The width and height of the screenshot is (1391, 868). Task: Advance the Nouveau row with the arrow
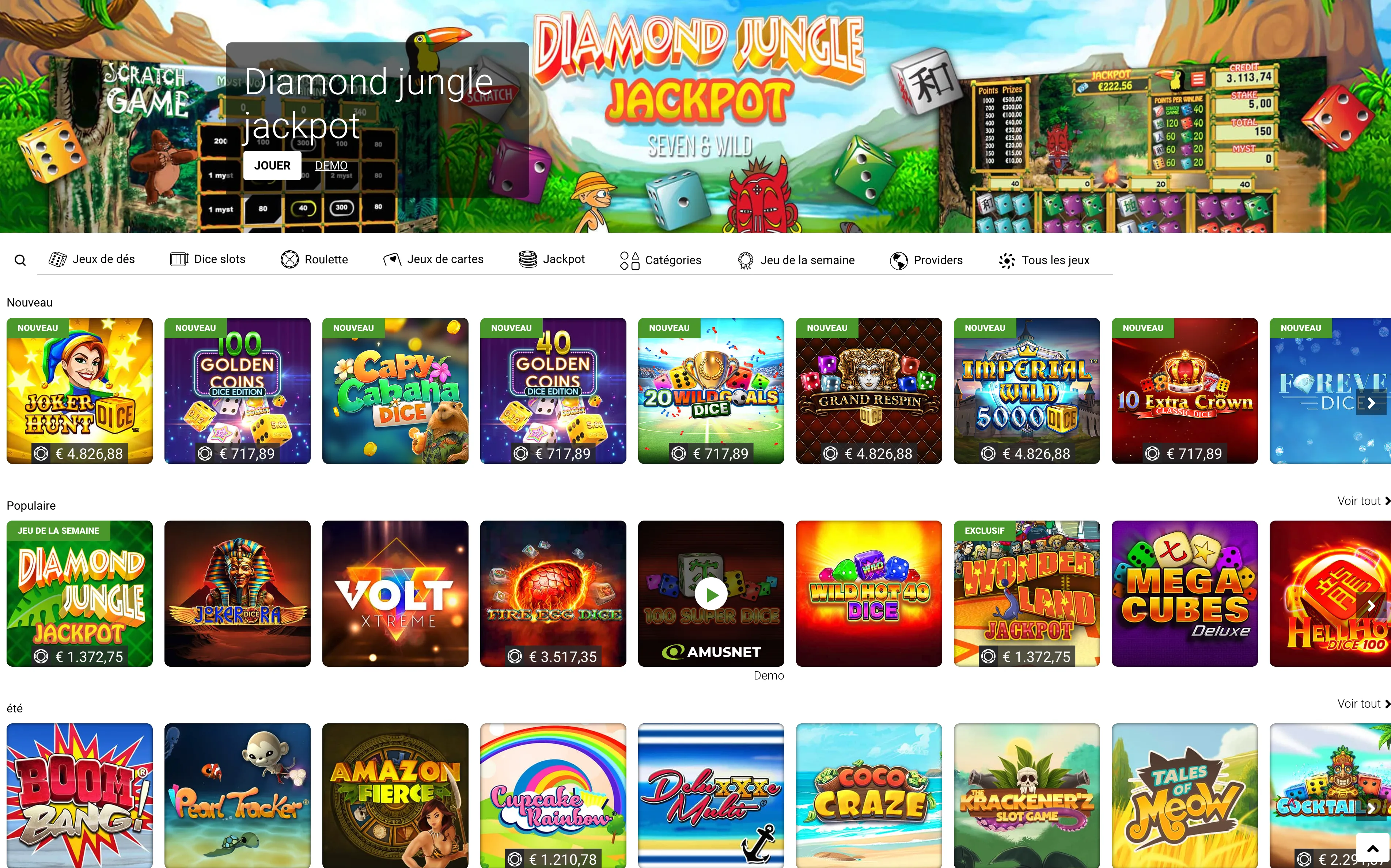pos(1372,403)
